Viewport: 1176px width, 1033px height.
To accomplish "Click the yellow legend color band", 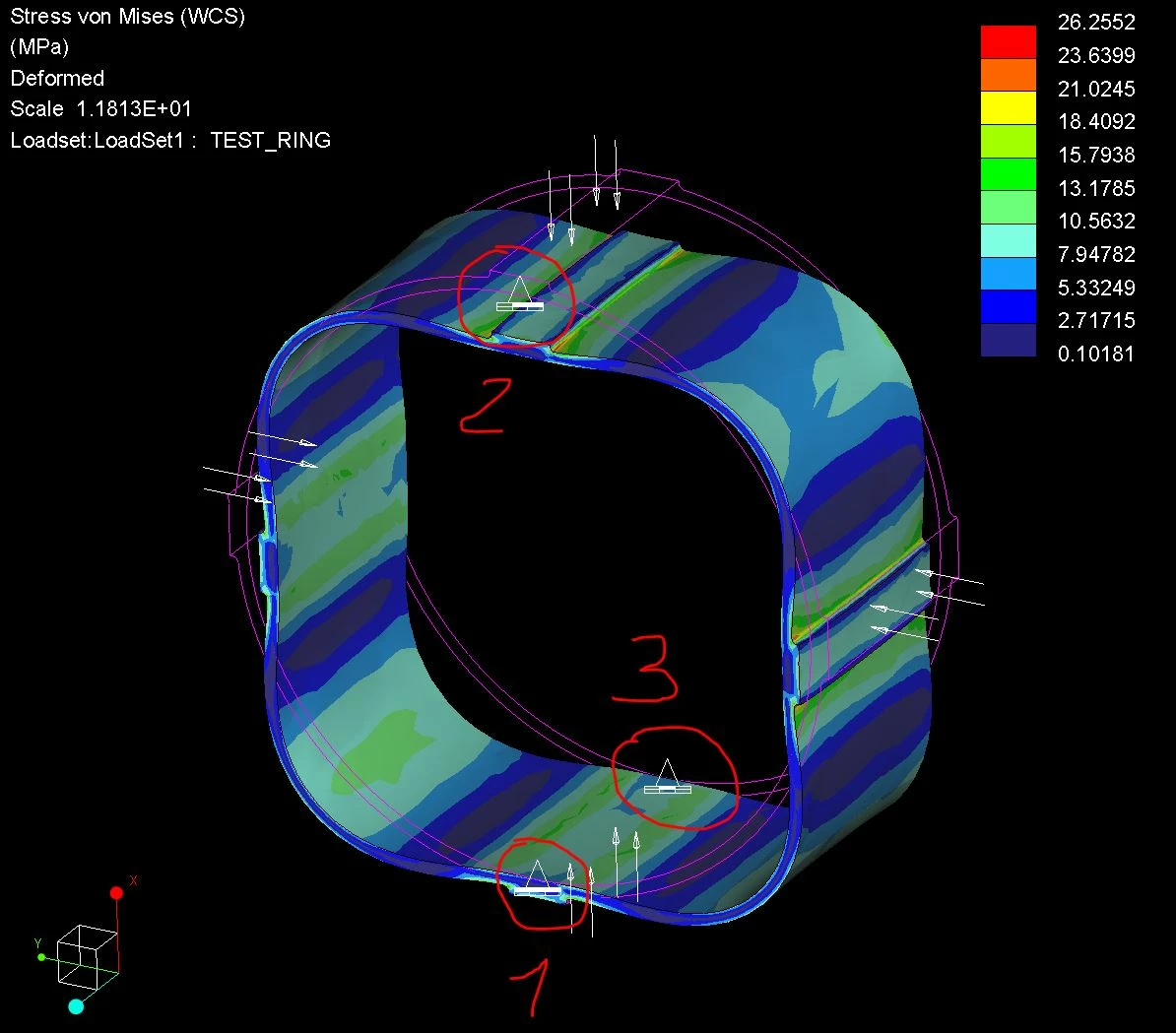I will coord(1008,108).
